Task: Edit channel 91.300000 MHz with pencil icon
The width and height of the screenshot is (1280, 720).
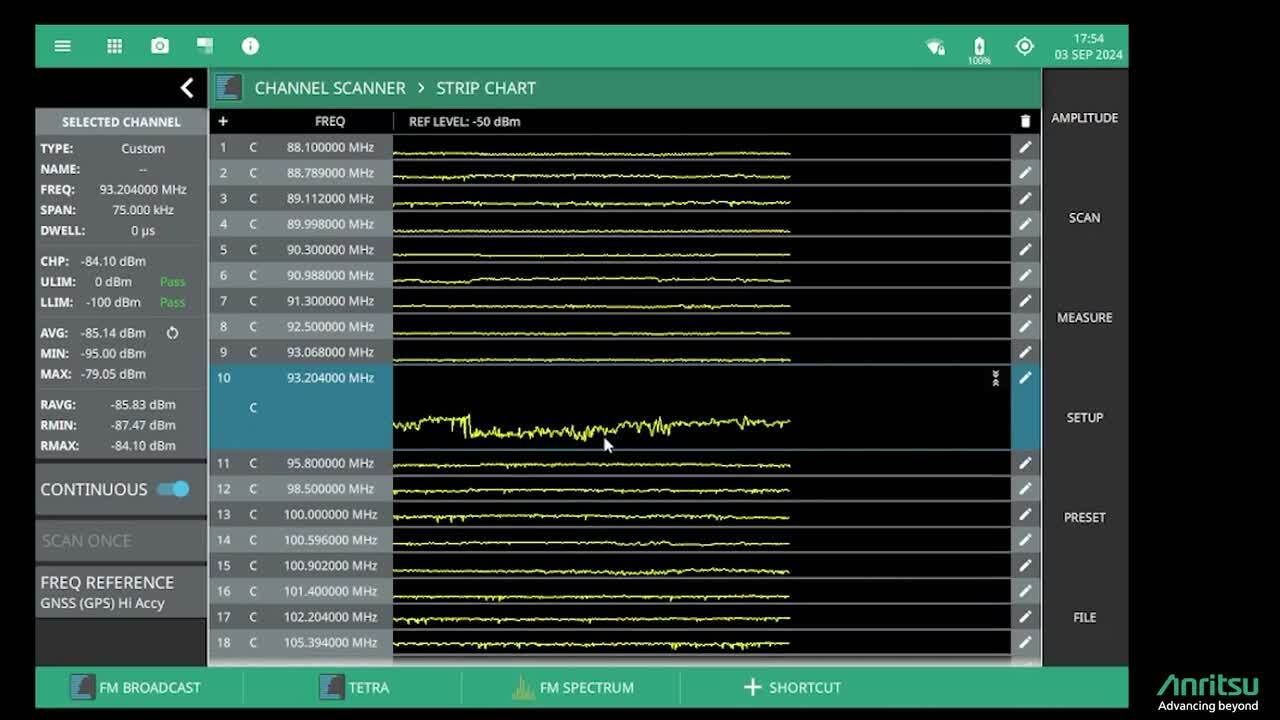Action: [x=1025, y=301]
